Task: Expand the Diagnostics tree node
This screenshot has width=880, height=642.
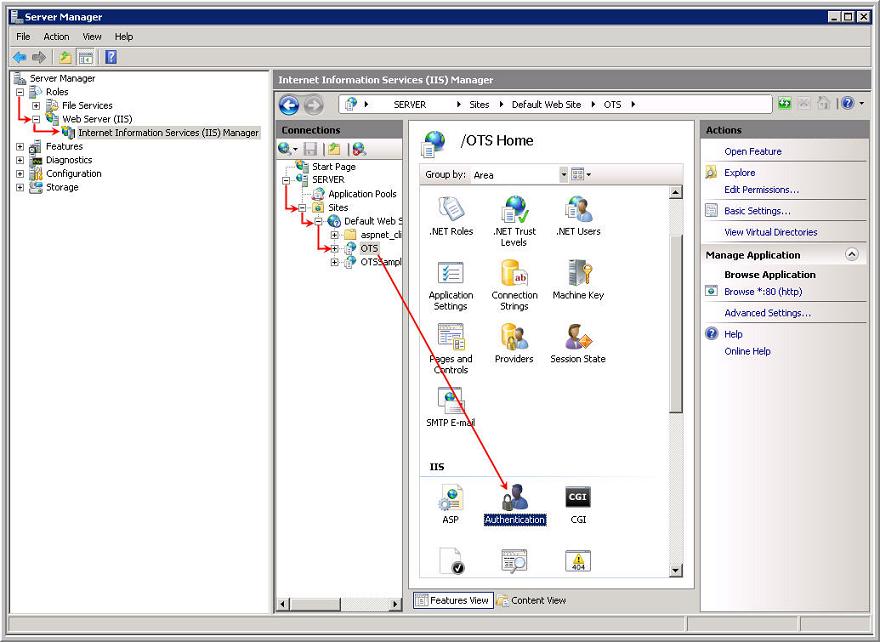Action: click(x=20, y=160)
